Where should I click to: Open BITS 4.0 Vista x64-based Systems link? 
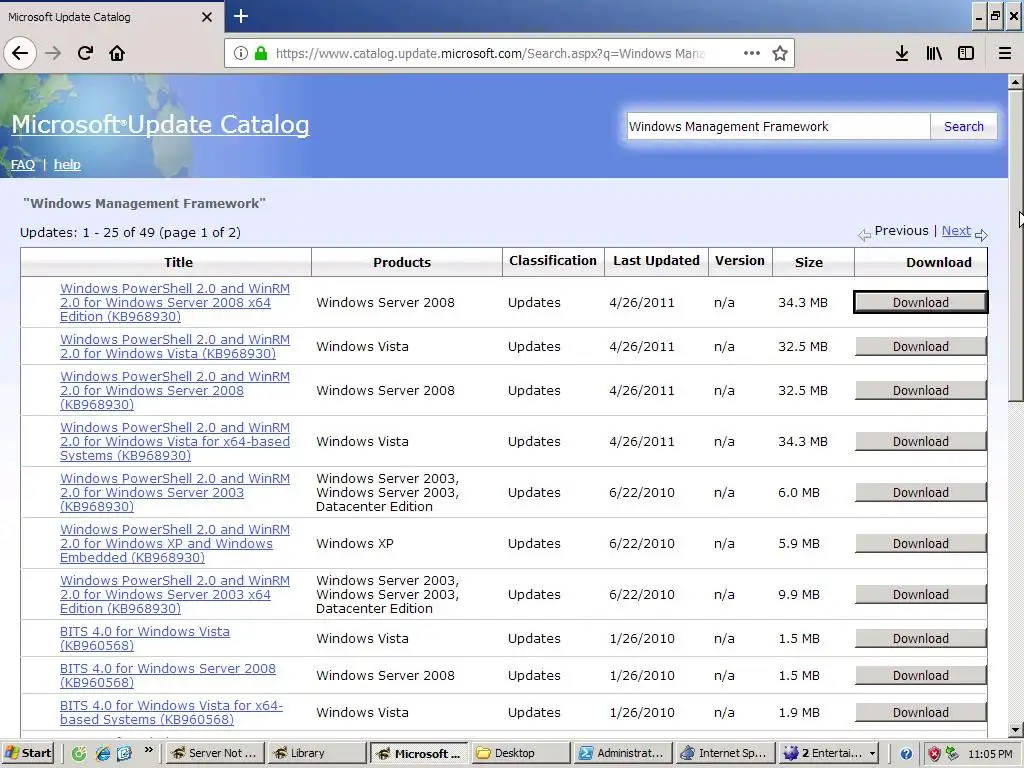(x=171, y=712)
